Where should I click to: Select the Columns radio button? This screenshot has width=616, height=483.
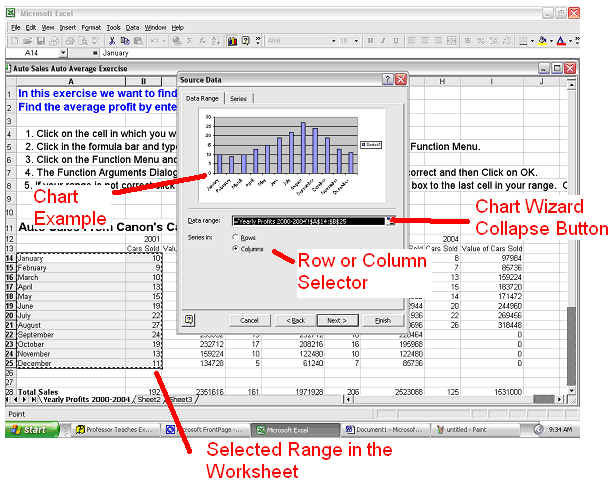[236, 248]
